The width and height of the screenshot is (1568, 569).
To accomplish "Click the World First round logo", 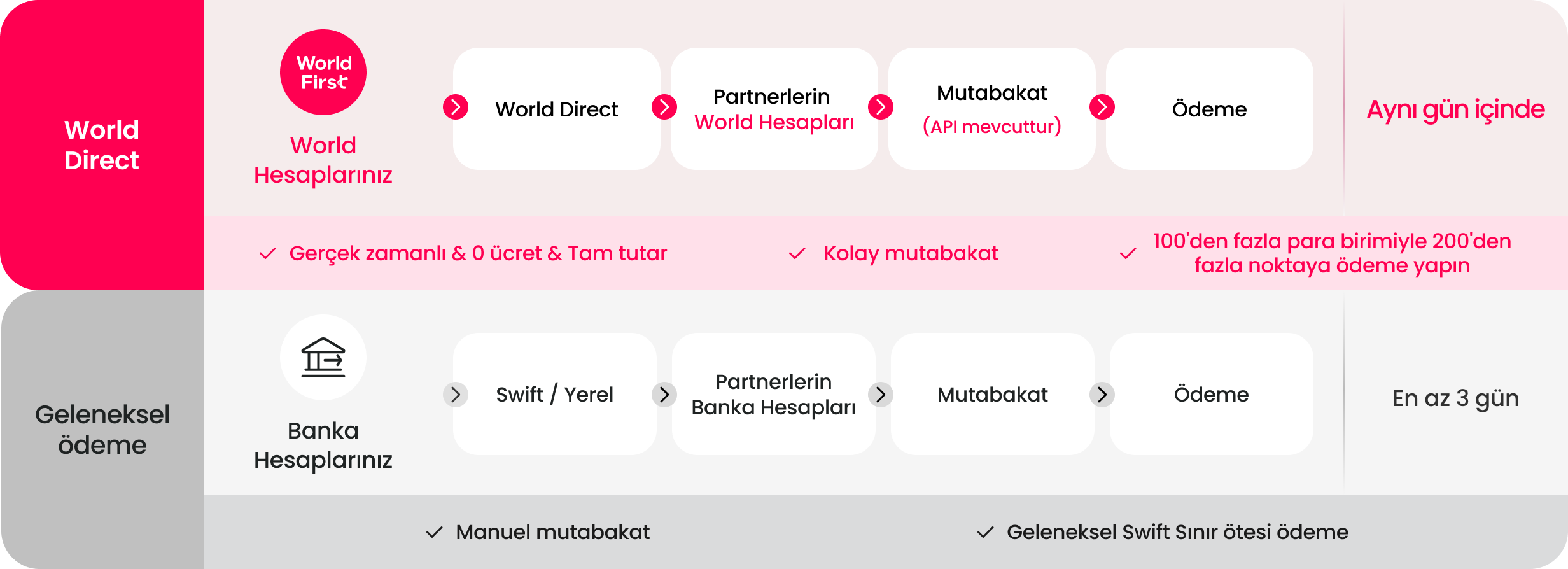I will tap(323, 73).
